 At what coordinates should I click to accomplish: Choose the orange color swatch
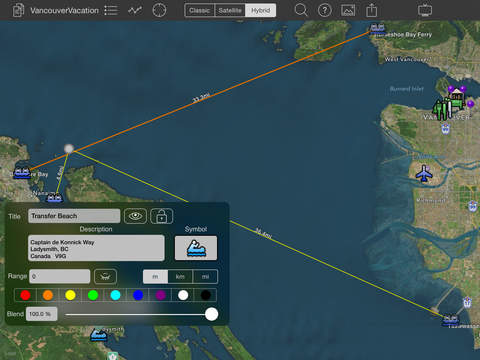[x=48, y=295]
